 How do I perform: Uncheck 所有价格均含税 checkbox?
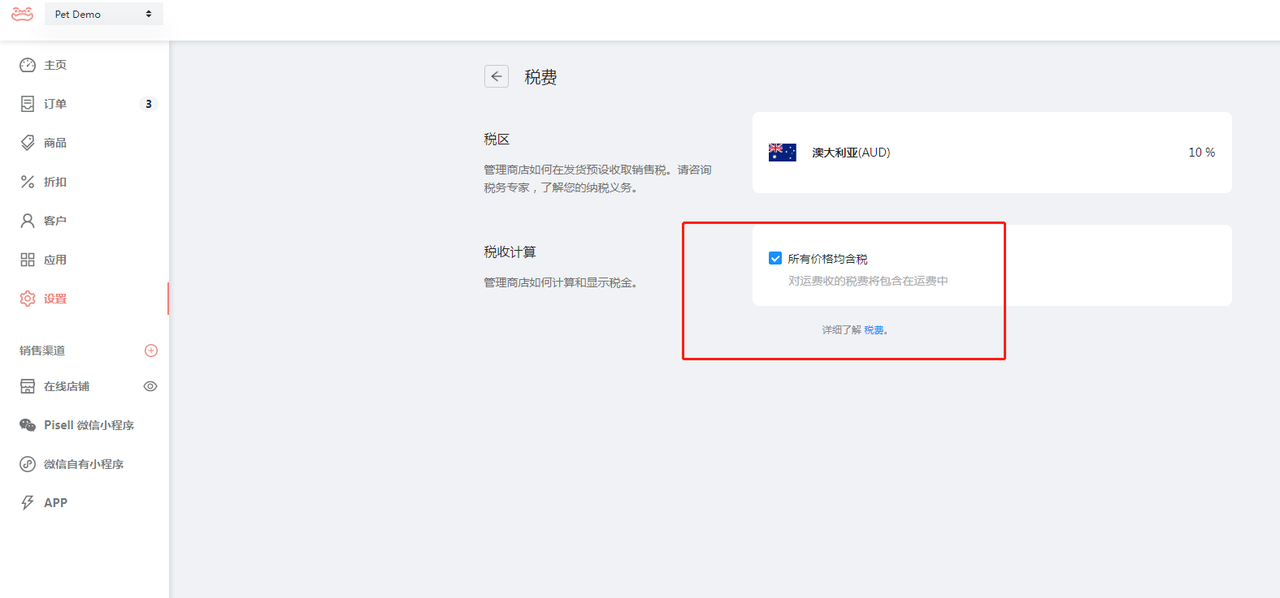[775, 258]
